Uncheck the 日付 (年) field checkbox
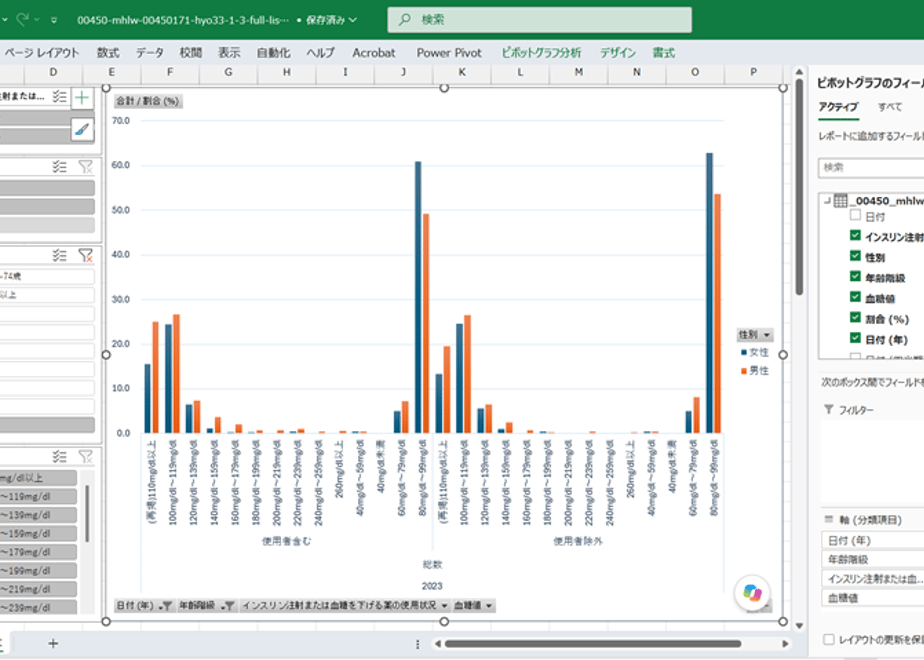This screenshot has height=660, width=924. click(856, 338)
